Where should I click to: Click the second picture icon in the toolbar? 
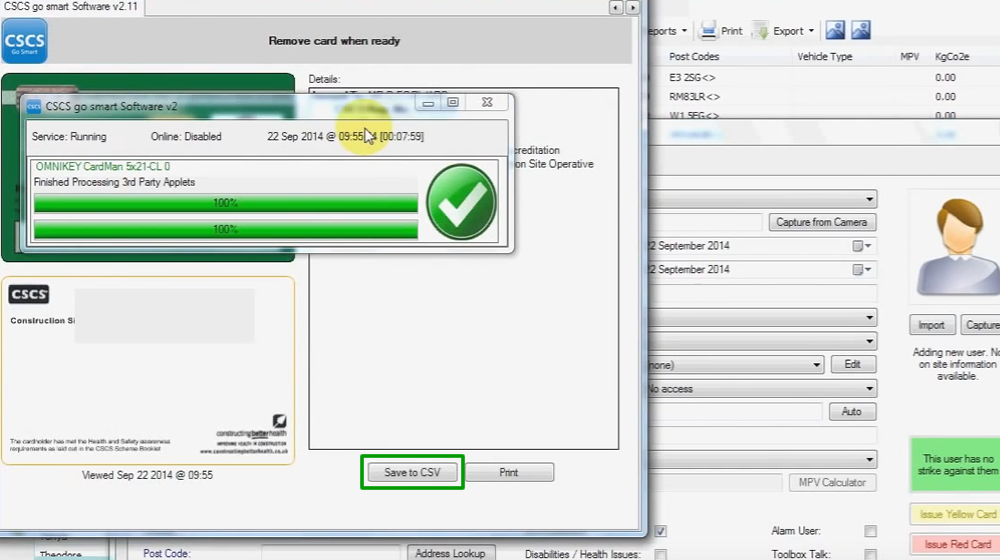tap(860, 31)
